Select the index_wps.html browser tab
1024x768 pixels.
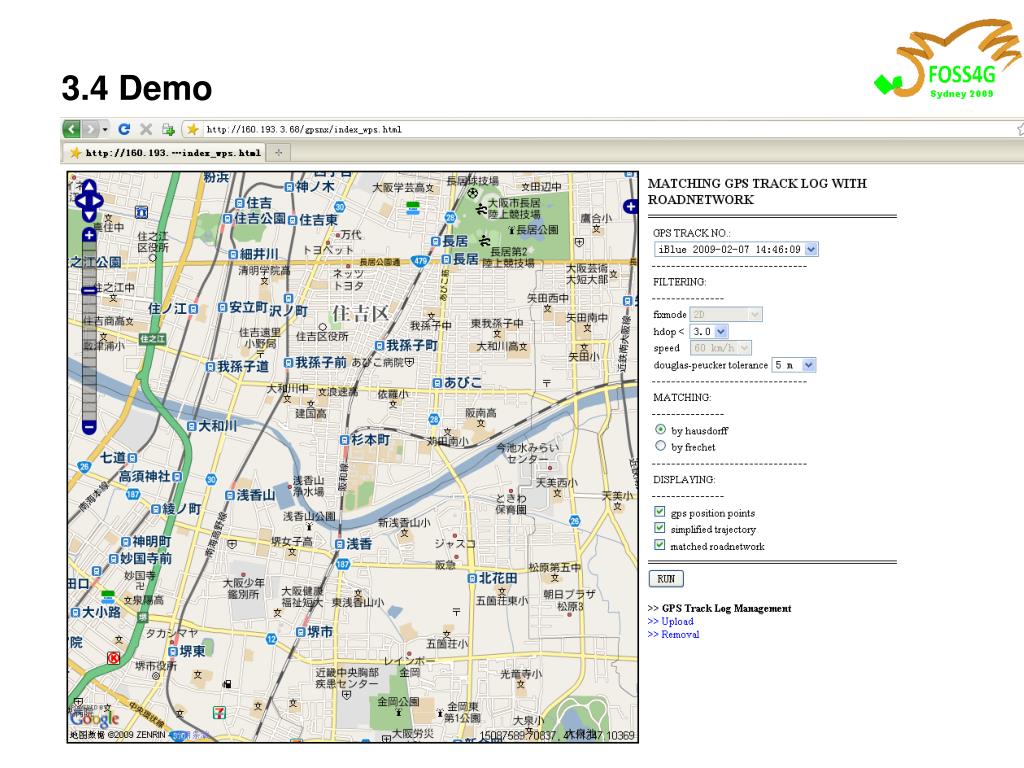click(x=166, y=153)
